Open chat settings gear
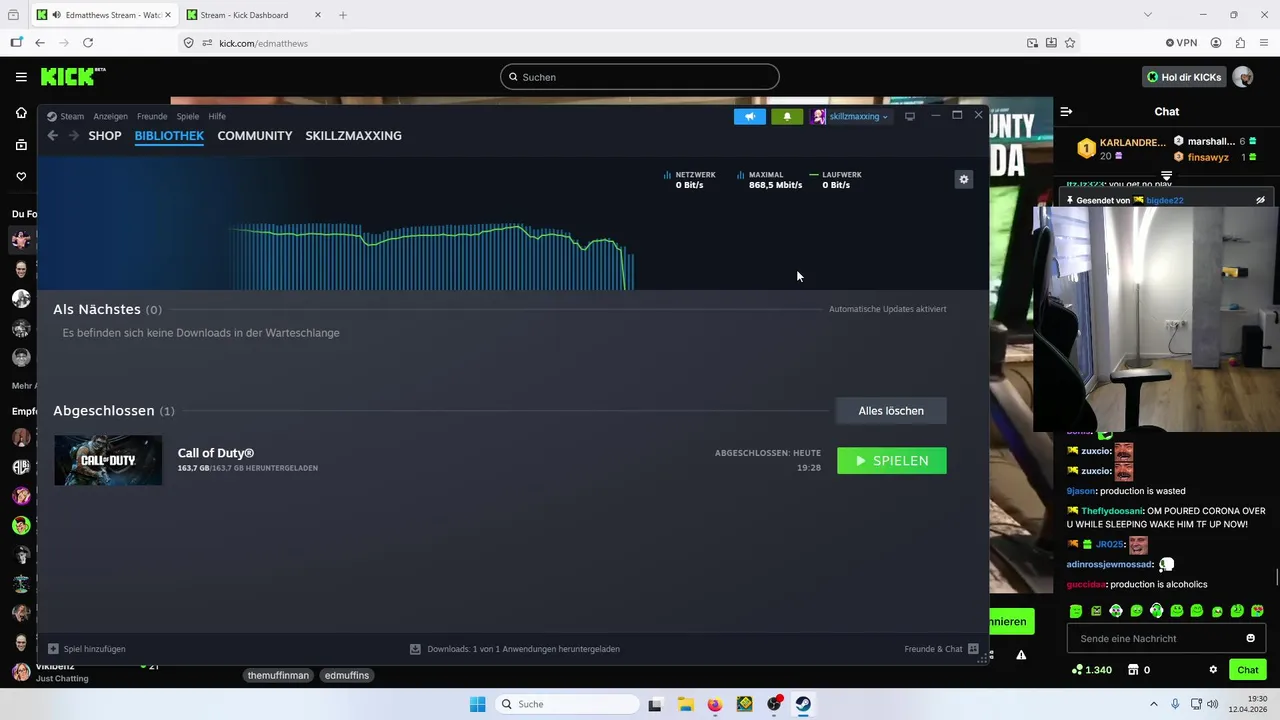Image resolution: width=1280 pixels, height=720 pixels. point(1213,670)
